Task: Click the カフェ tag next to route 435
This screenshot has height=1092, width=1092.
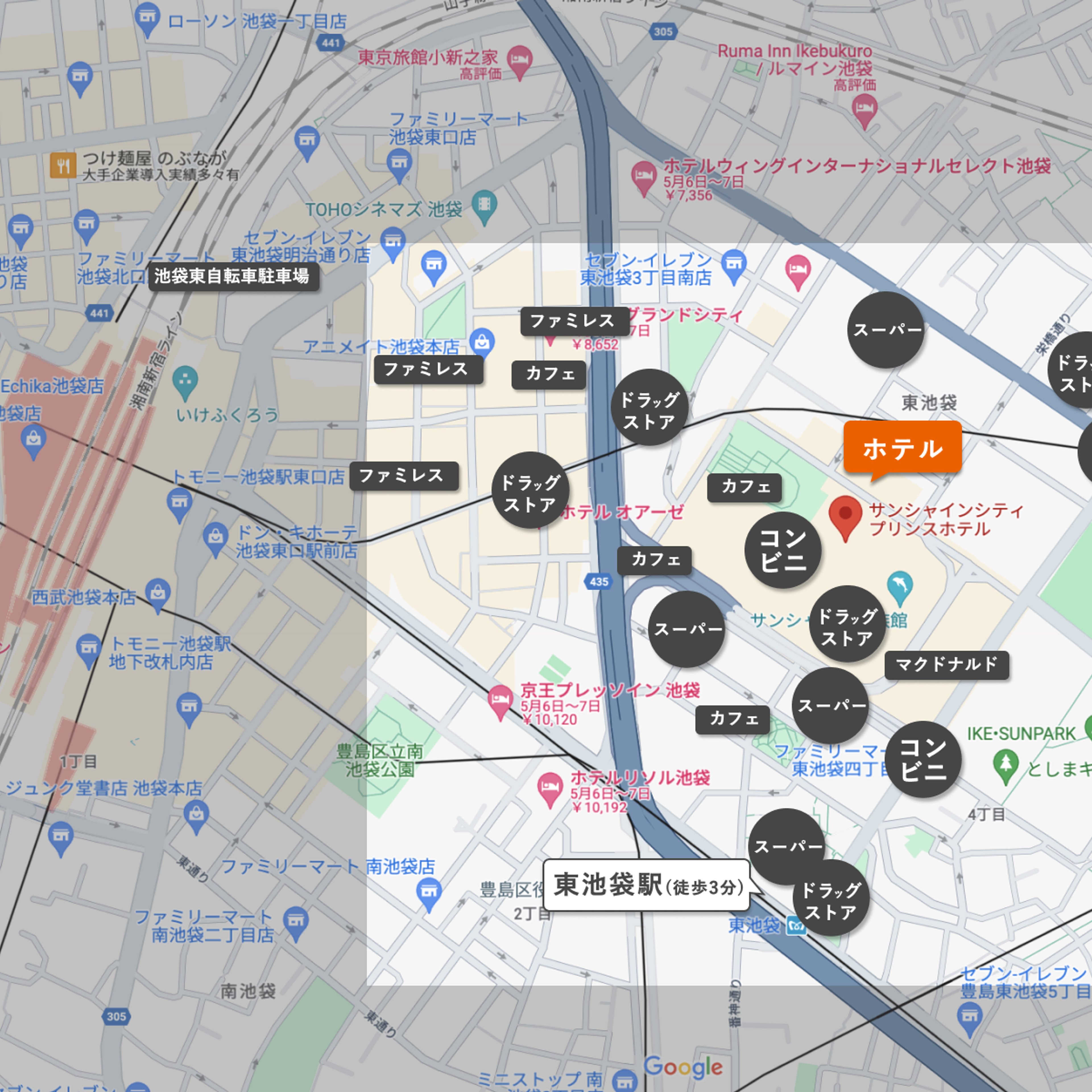Action: click(654, 560)
